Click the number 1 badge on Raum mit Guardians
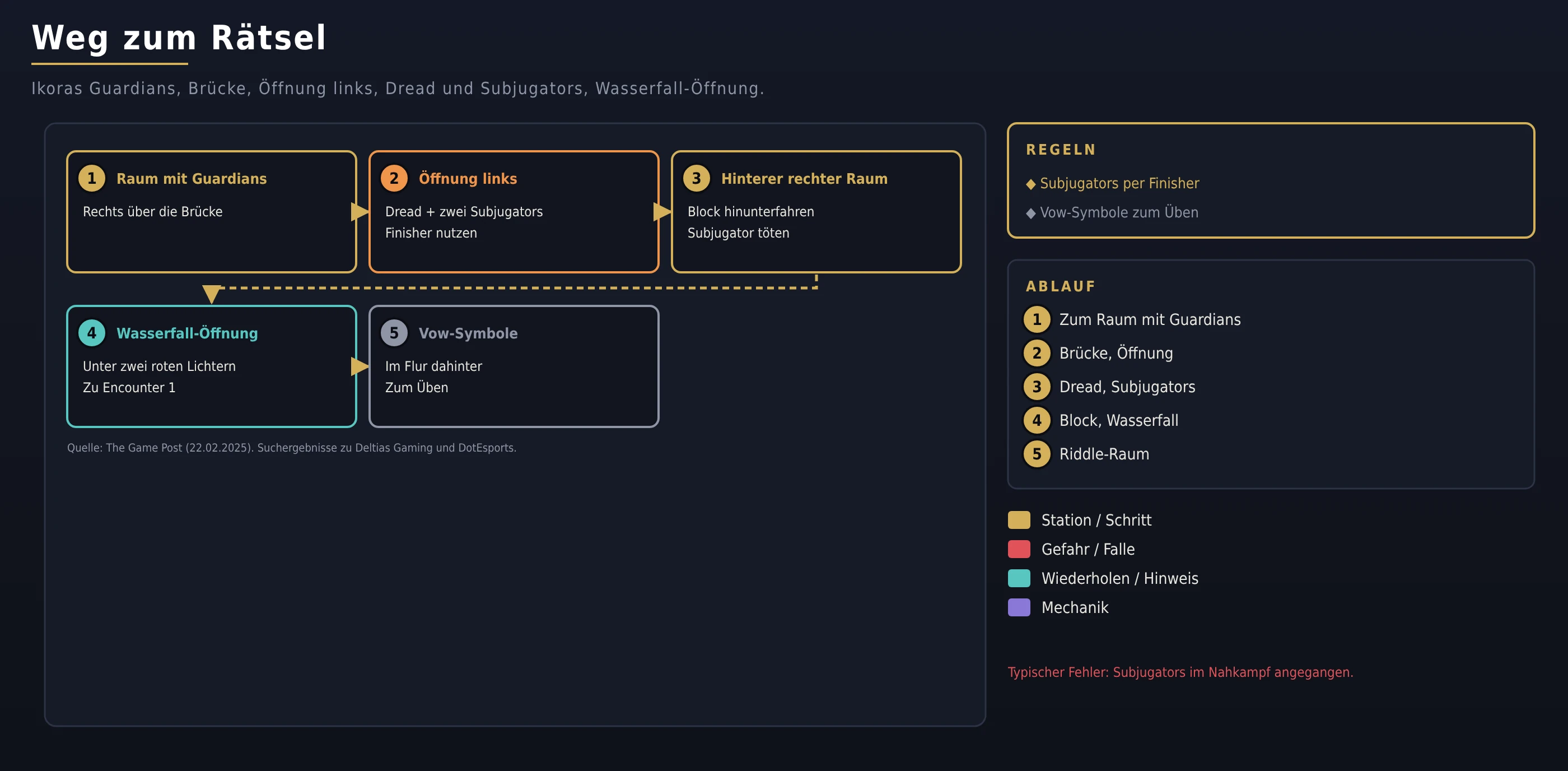This screenshot has width=1568, height=771. pyautogui.click(x=92, y=178)
